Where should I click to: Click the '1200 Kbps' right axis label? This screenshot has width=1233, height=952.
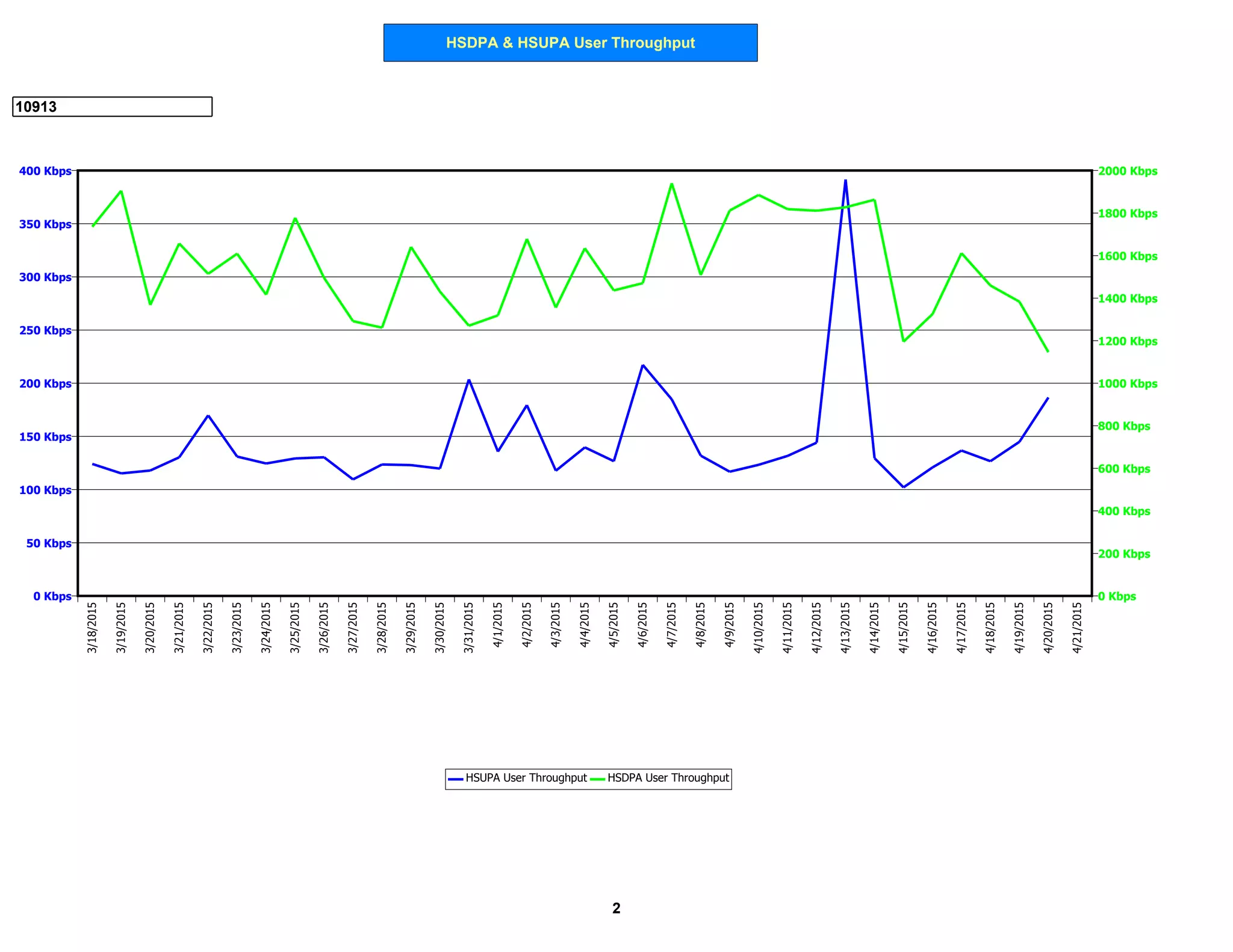click(x=1128, y=341)
